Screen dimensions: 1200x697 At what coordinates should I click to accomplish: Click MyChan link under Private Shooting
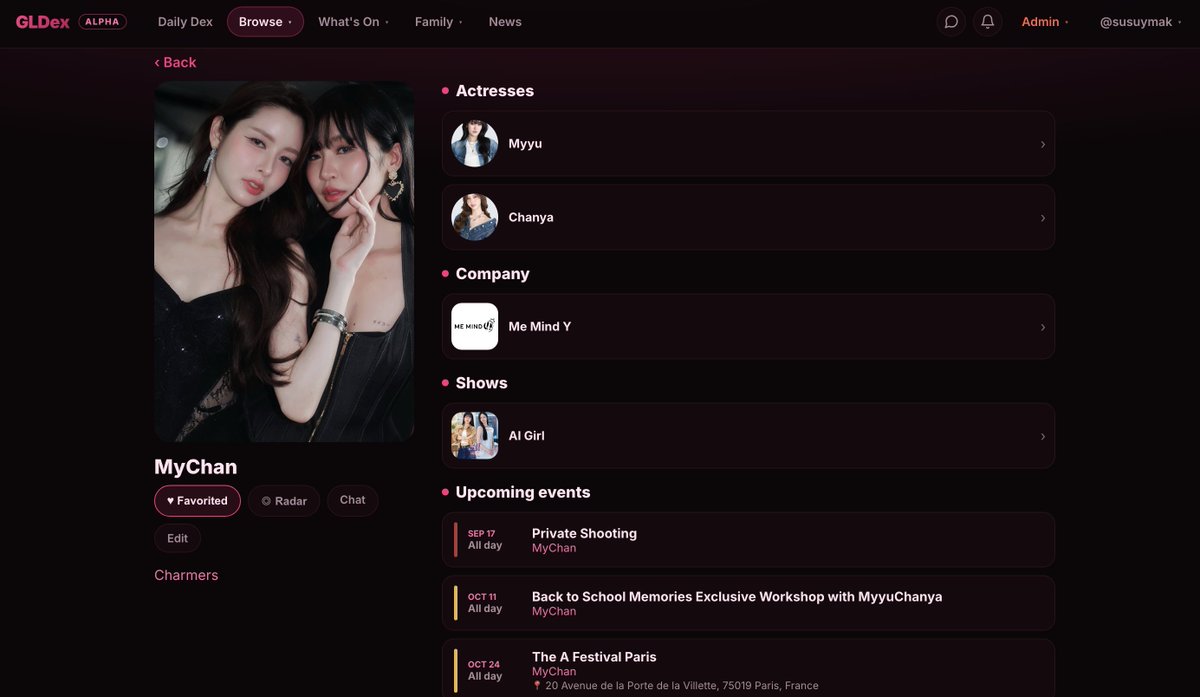(554, 548)
